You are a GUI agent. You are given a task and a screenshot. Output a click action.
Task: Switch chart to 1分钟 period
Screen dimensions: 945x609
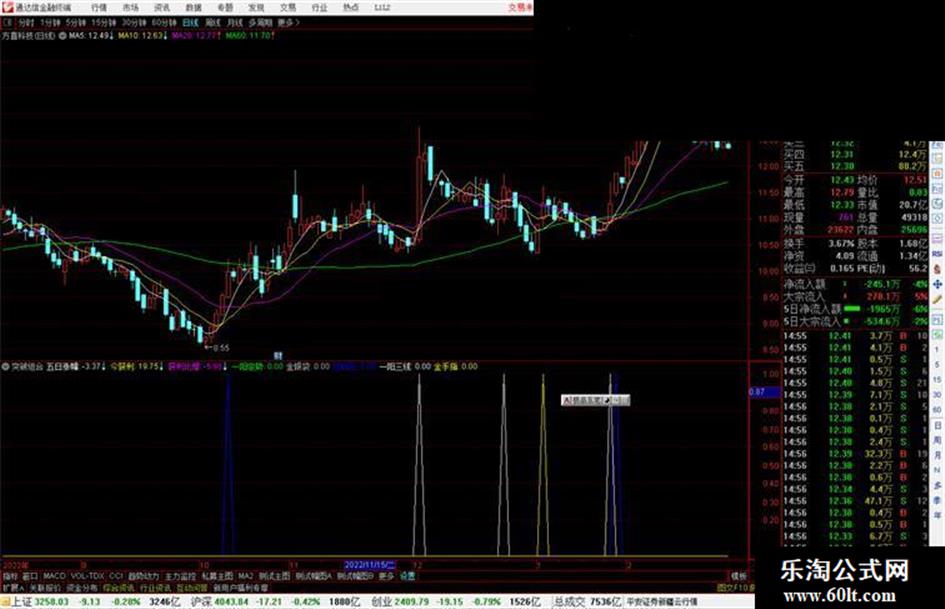(50, 23)
